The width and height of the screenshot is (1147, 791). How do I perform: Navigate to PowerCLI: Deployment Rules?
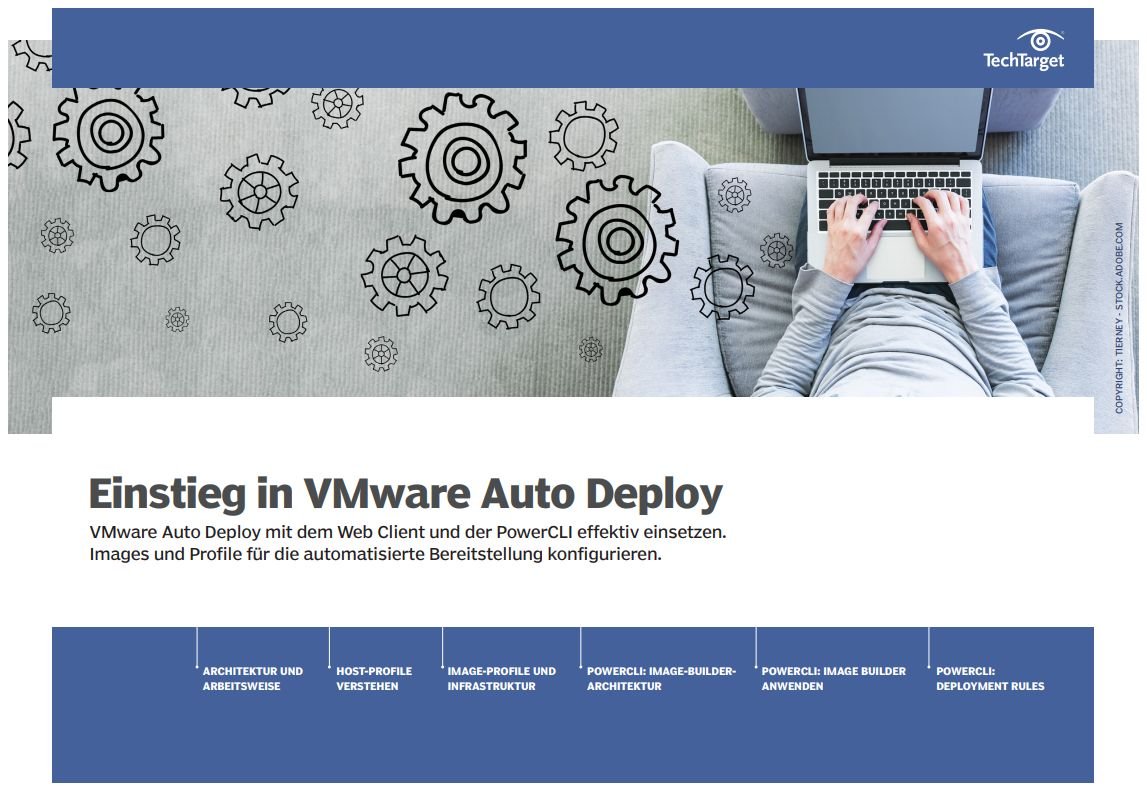point(990,678)
